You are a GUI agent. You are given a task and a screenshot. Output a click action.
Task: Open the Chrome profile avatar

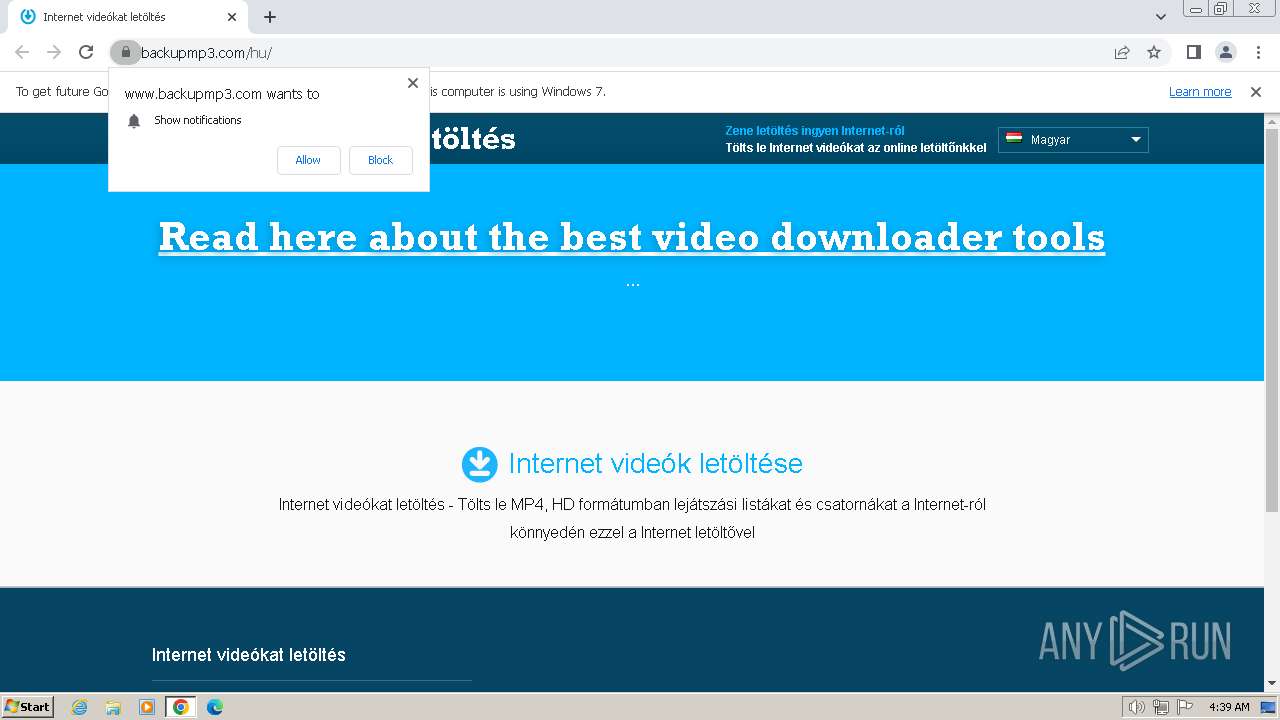pyautogui.click(x=1225, y=52)
